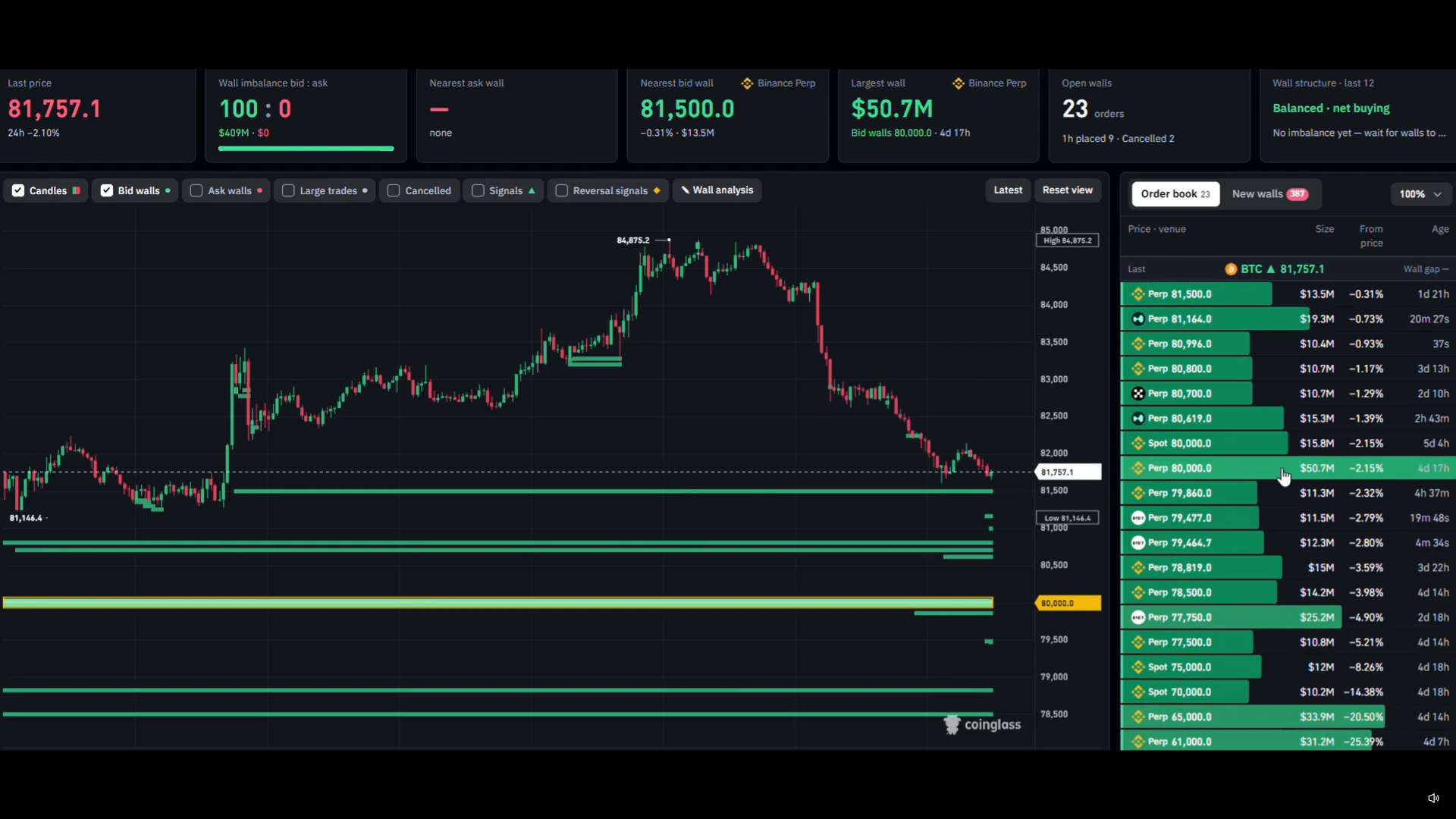This screenshot has width=1456, height=819.
Task: Switch to the New walls tab
Action: (x=1269, y=194)
